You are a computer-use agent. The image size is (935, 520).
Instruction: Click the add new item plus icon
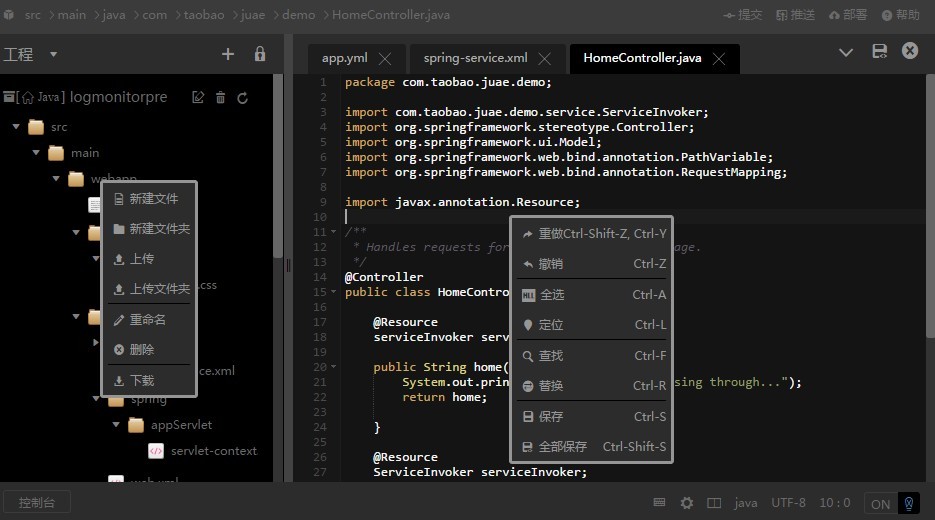coord(228,54)
